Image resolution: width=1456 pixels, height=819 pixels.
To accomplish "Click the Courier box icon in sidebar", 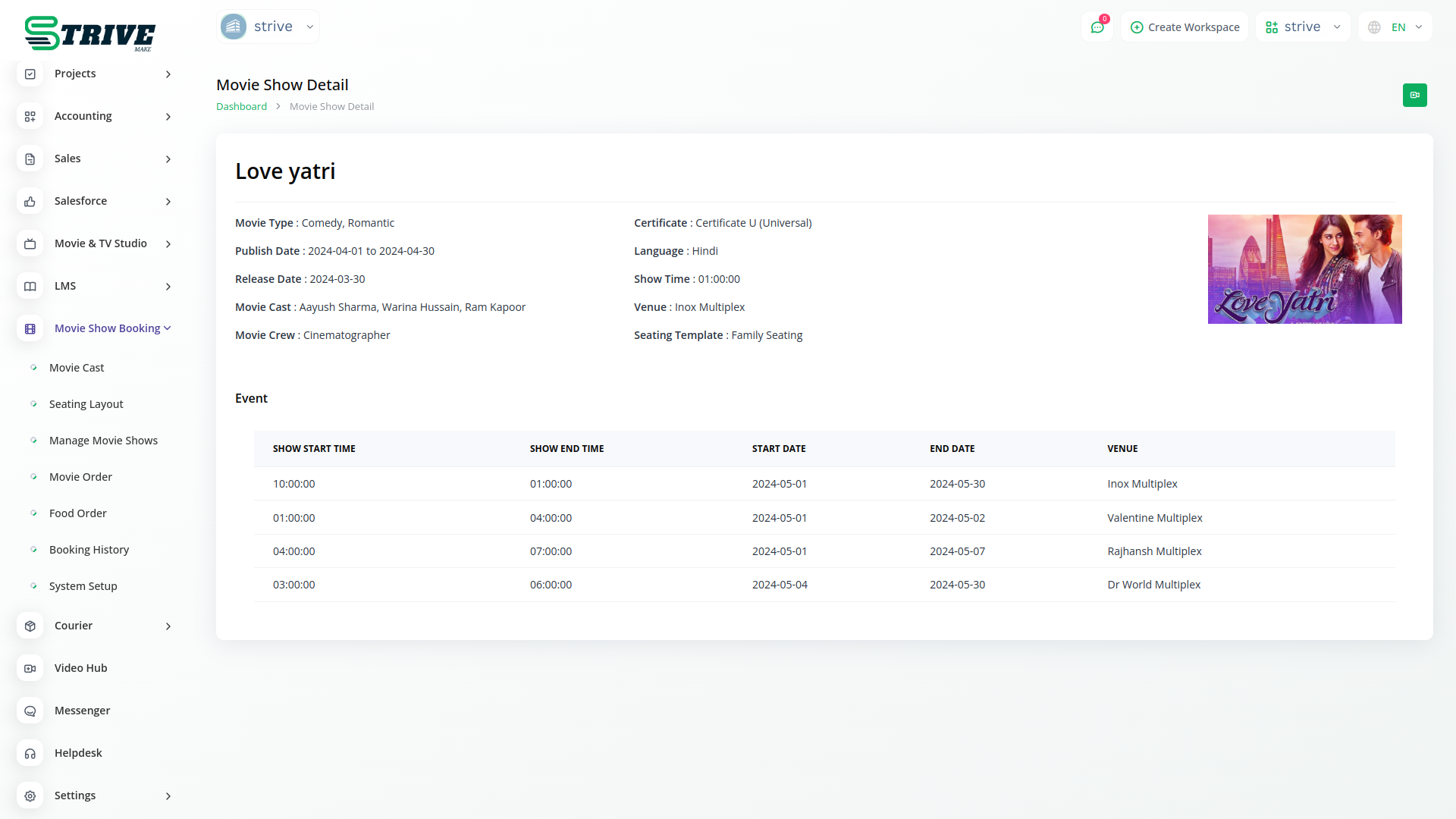I will pos(30,626).
